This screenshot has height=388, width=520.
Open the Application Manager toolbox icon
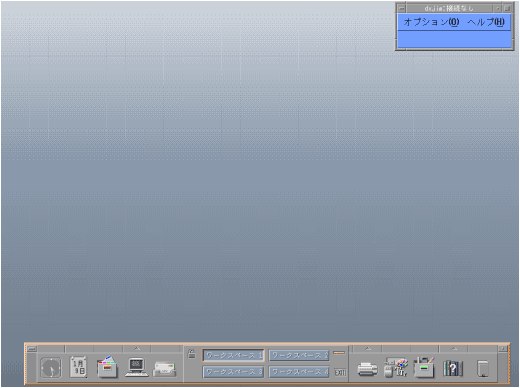tap(424, 367)
